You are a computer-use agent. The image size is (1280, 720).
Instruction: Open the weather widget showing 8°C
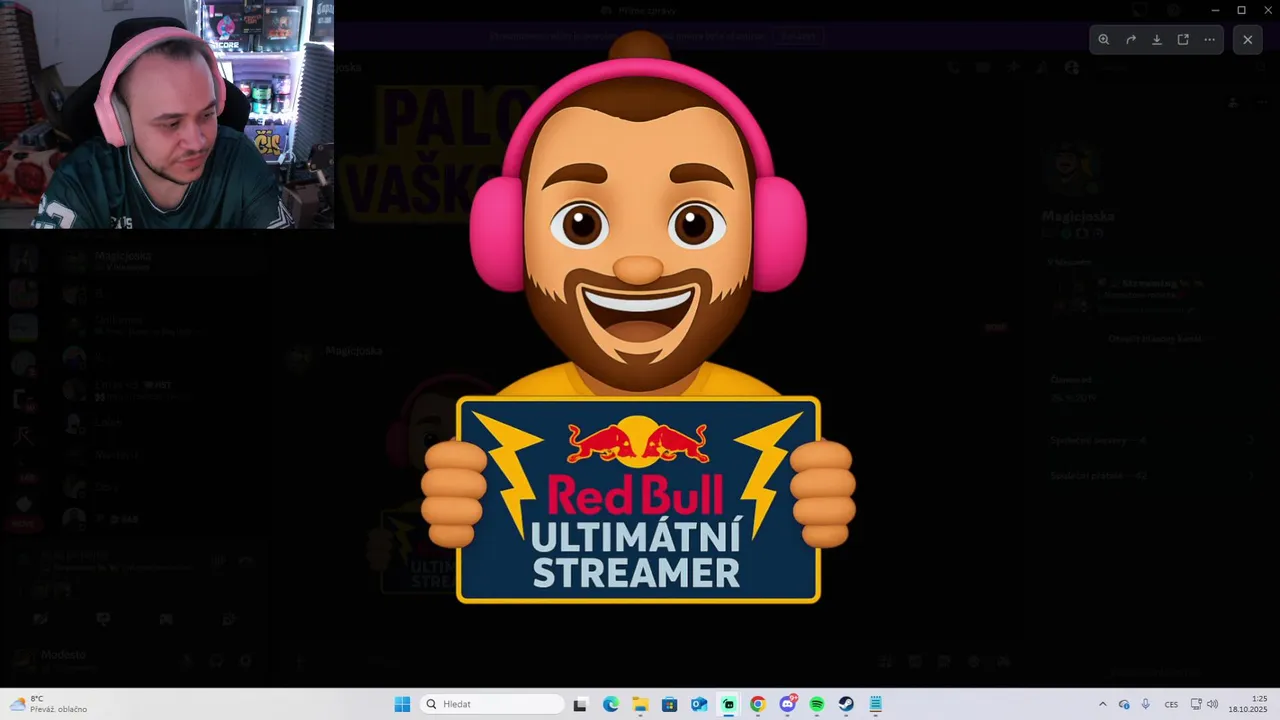48,704
